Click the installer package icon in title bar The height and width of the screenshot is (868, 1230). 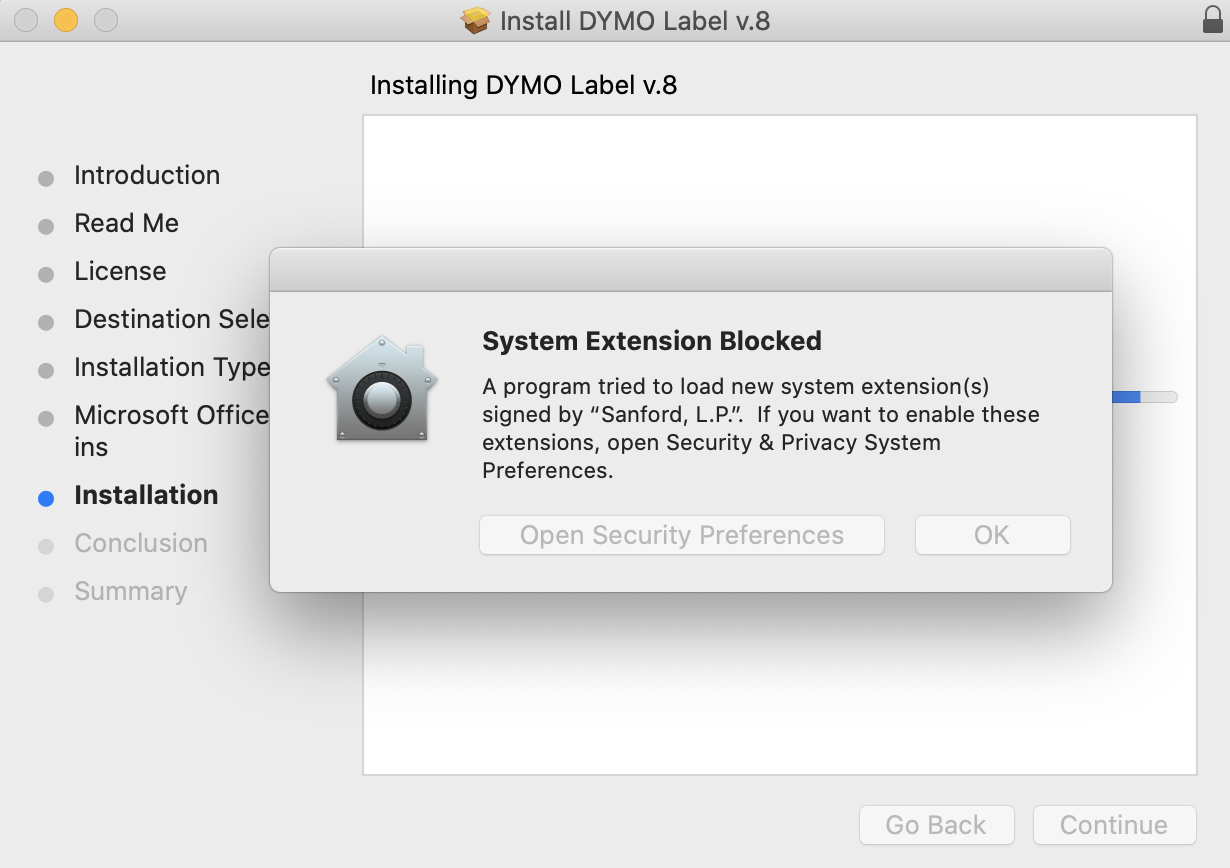pyautogui.click(x=476, y=20)
